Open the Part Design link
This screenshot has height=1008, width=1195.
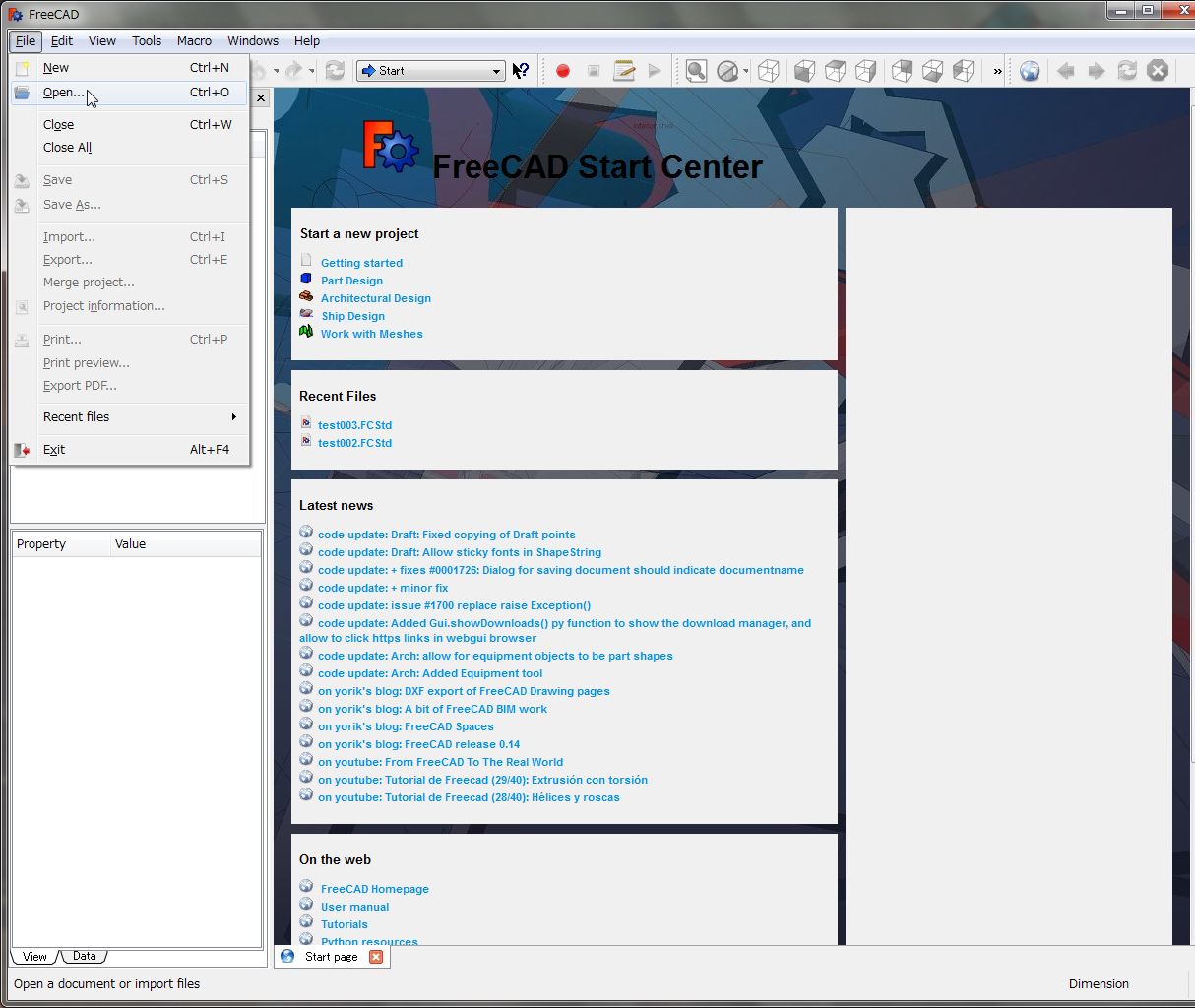click(351, 281)
